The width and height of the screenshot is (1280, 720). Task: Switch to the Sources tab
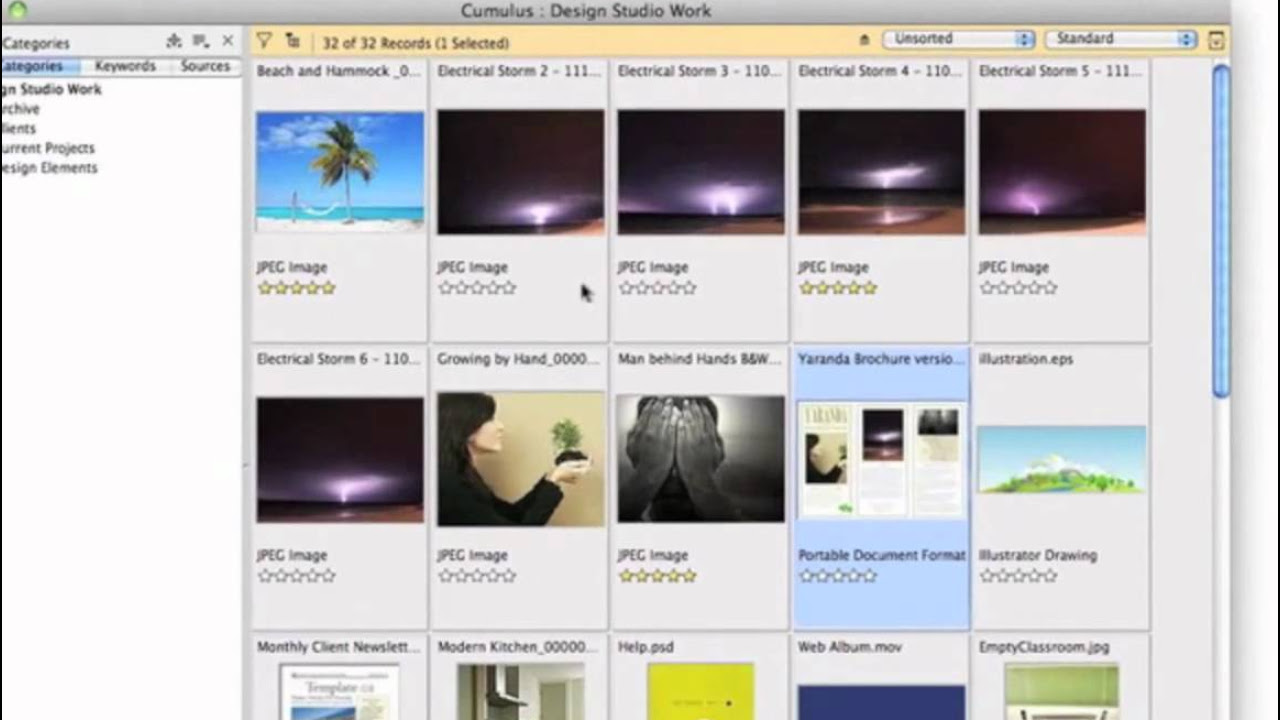pyautogui.click(x=205, y=66)
